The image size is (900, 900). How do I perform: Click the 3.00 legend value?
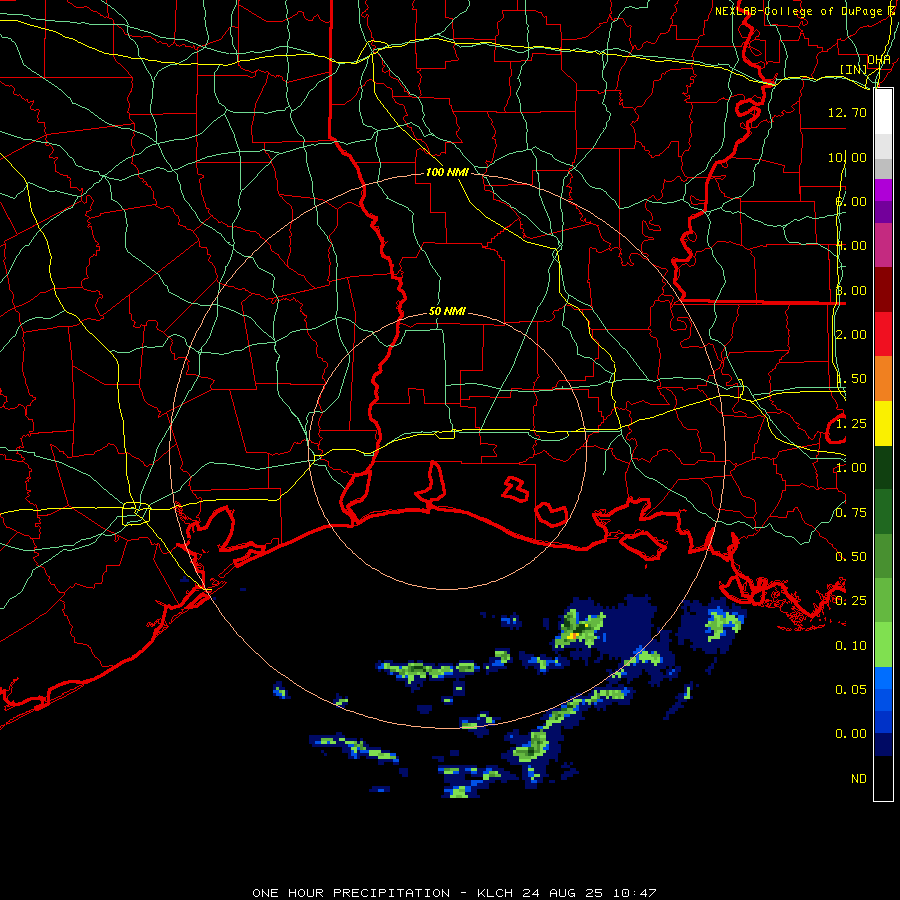(851, 290)
